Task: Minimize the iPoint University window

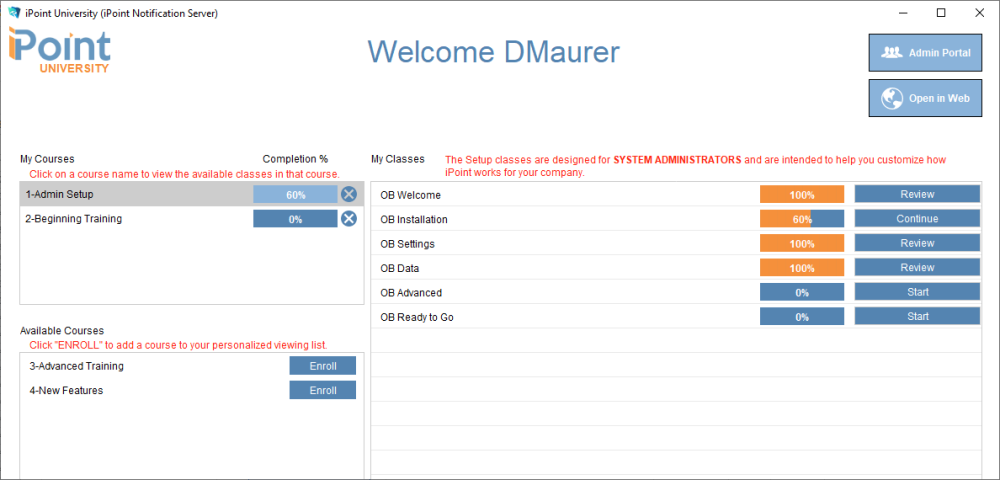Action: (903, 12)
